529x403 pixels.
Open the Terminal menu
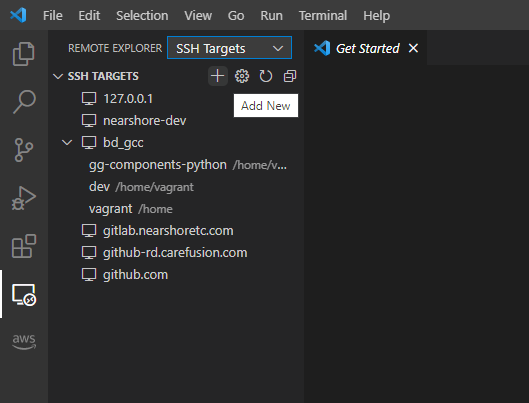(323, 16)
